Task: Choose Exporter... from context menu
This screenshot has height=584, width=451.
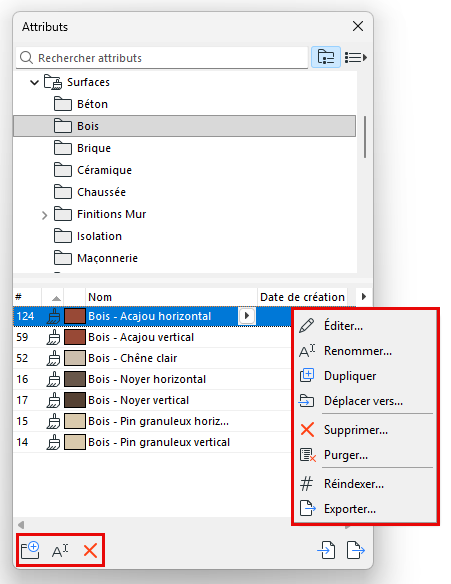Action: pyautogui.click(x=365, y=509)
